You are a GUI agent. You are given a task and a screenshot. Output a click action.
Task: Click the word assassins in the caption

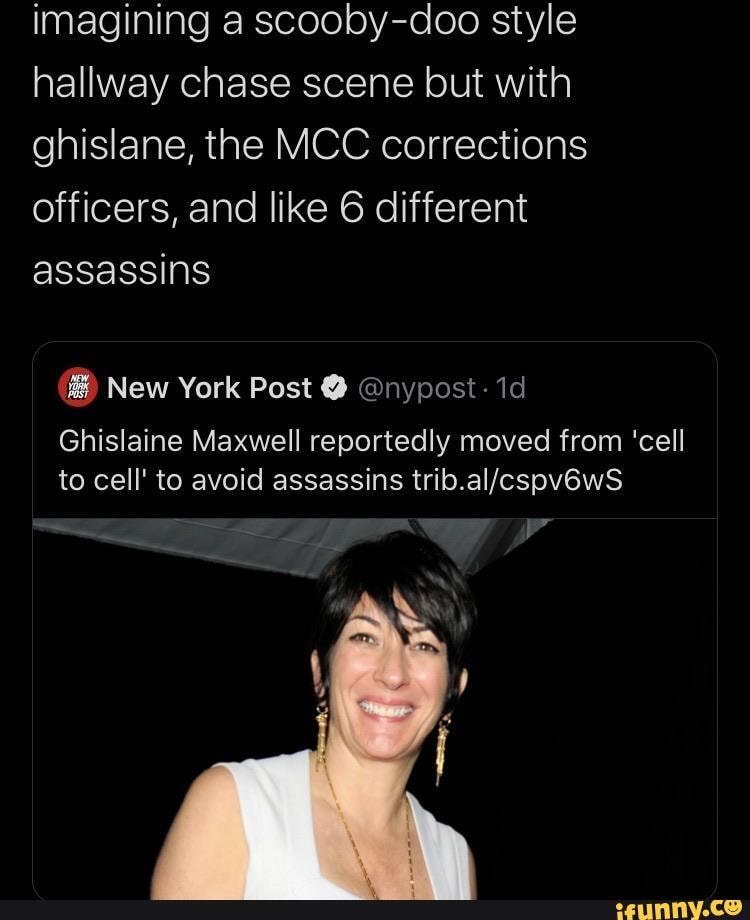coord(120,270)
